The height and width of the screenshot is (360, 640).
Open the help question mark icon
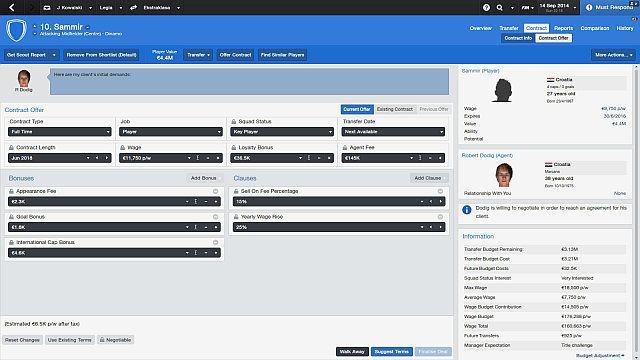point(486,7)
